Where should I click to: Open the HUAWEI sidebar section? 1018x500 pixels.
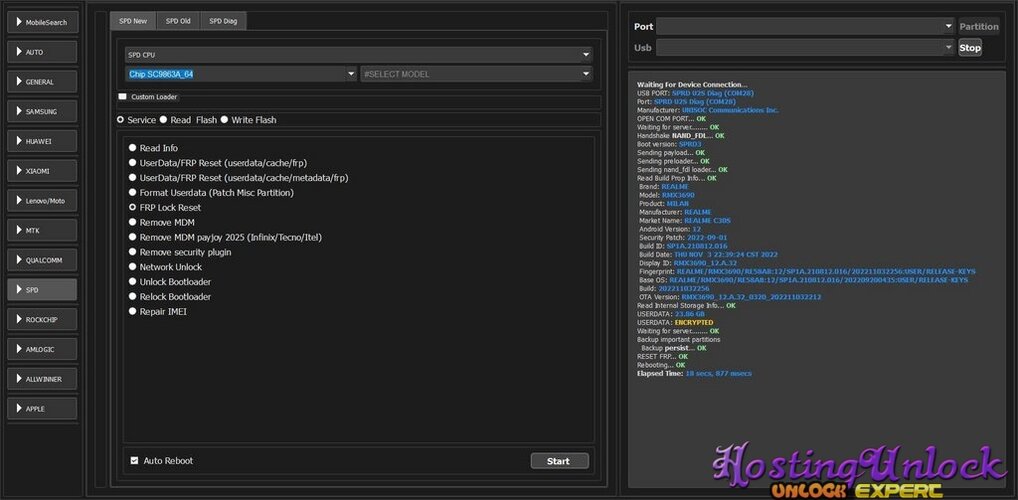[x=42, y=141]
